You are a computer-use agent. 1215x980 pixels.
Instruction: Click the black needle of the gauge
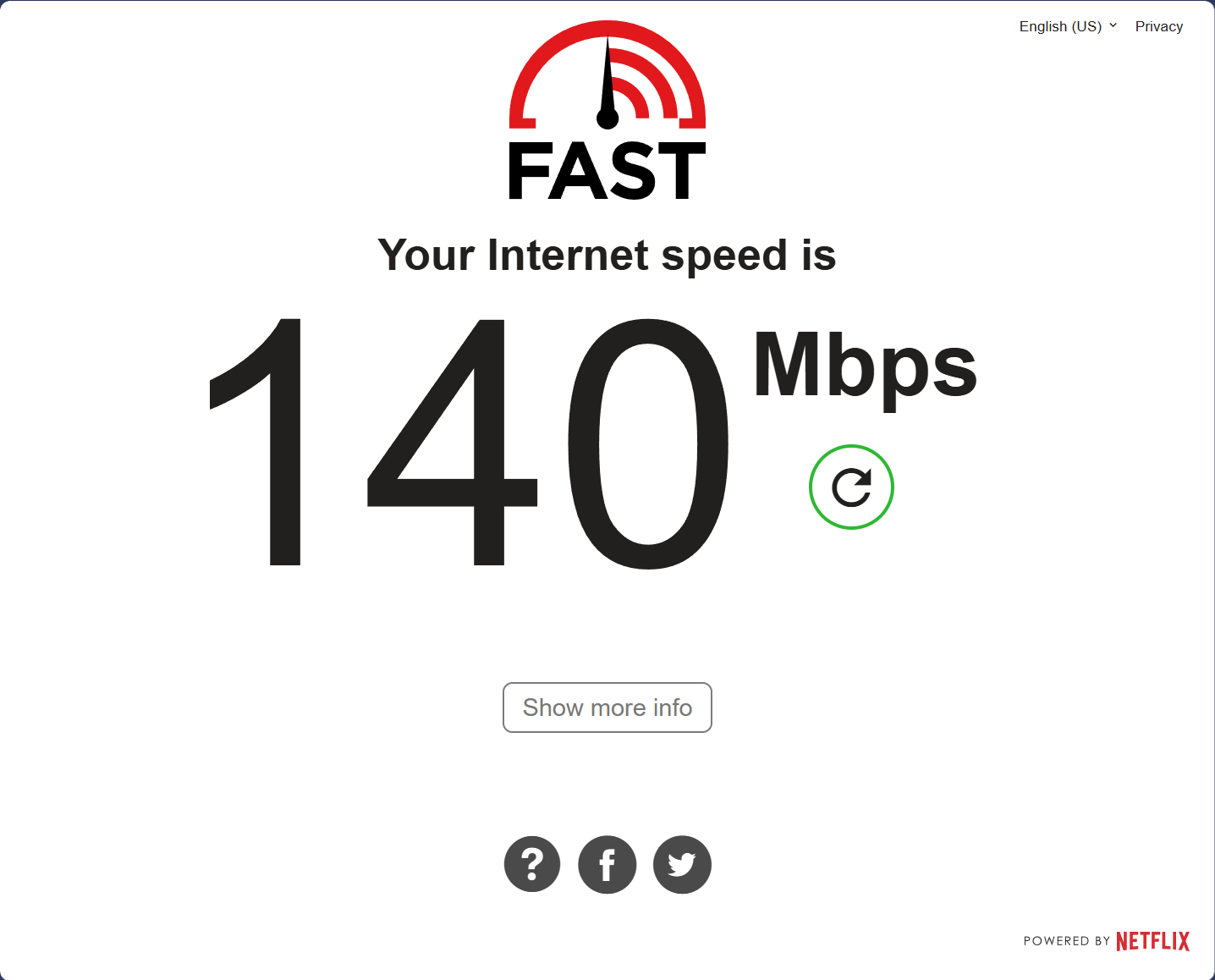click(607, 83)
